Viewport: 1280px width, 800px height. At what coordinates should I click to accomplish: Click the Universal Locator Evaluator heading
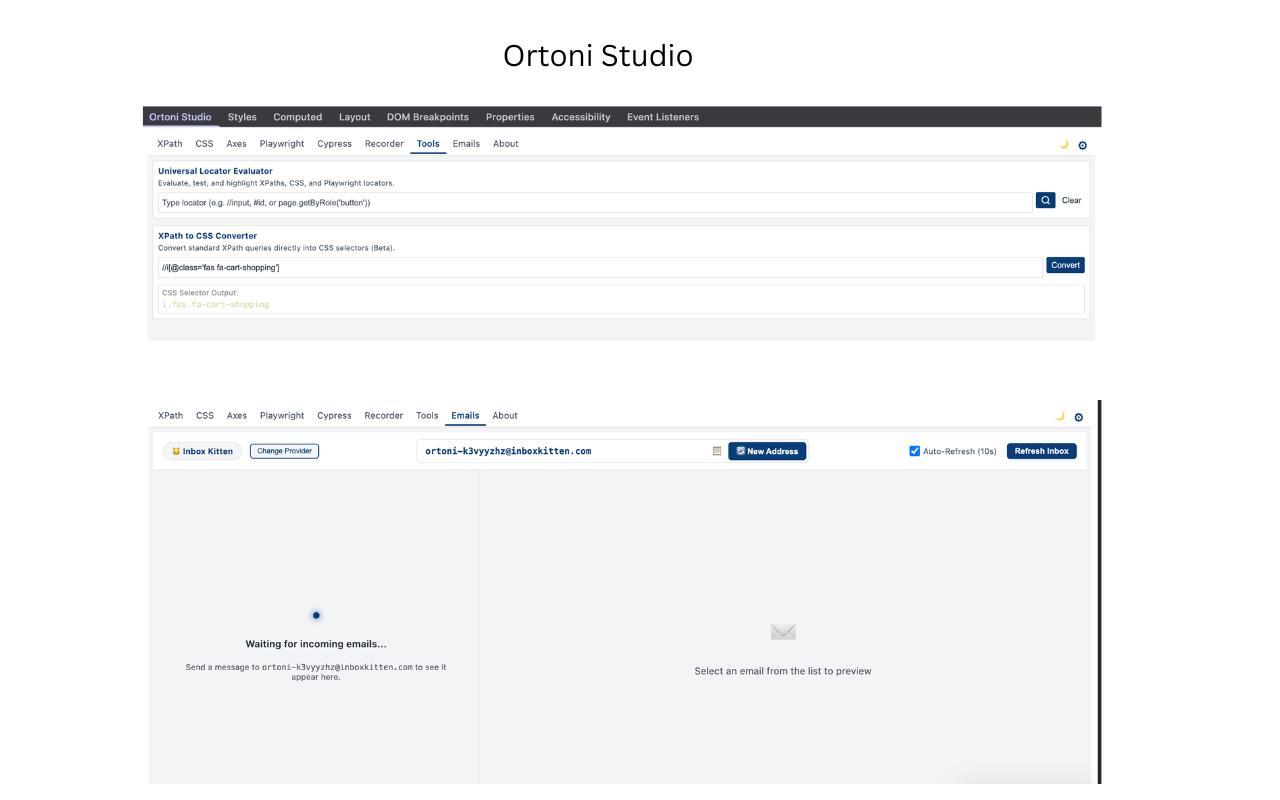[x=215, y=171]
